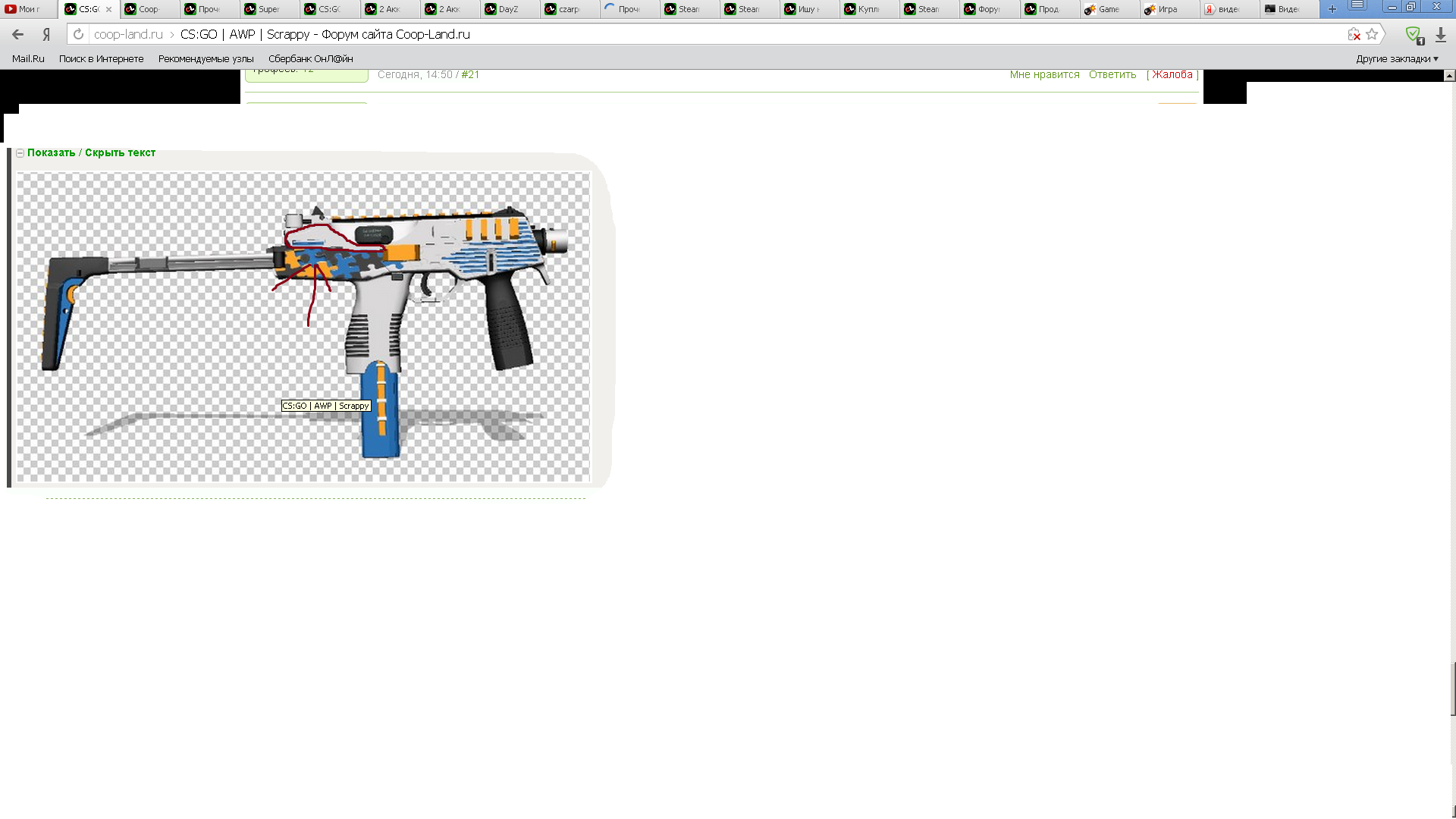Click the page title text in address bar

[x=325, y=34]
